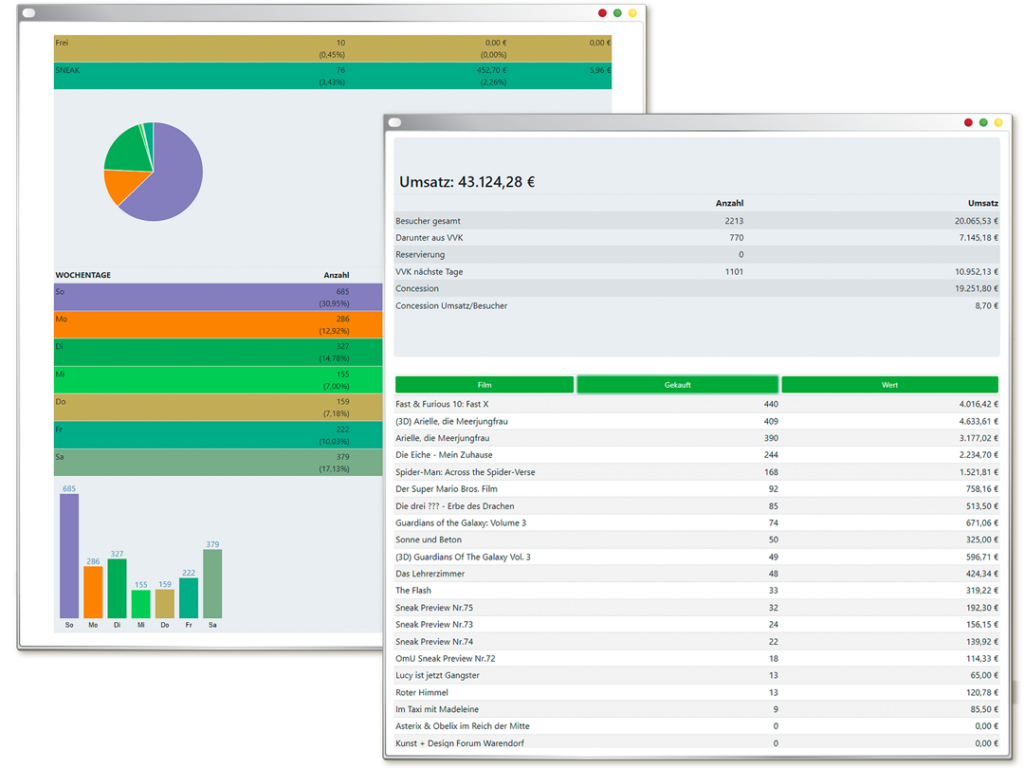
Task: Click the green dot of back window
Action: pos(617,13)
